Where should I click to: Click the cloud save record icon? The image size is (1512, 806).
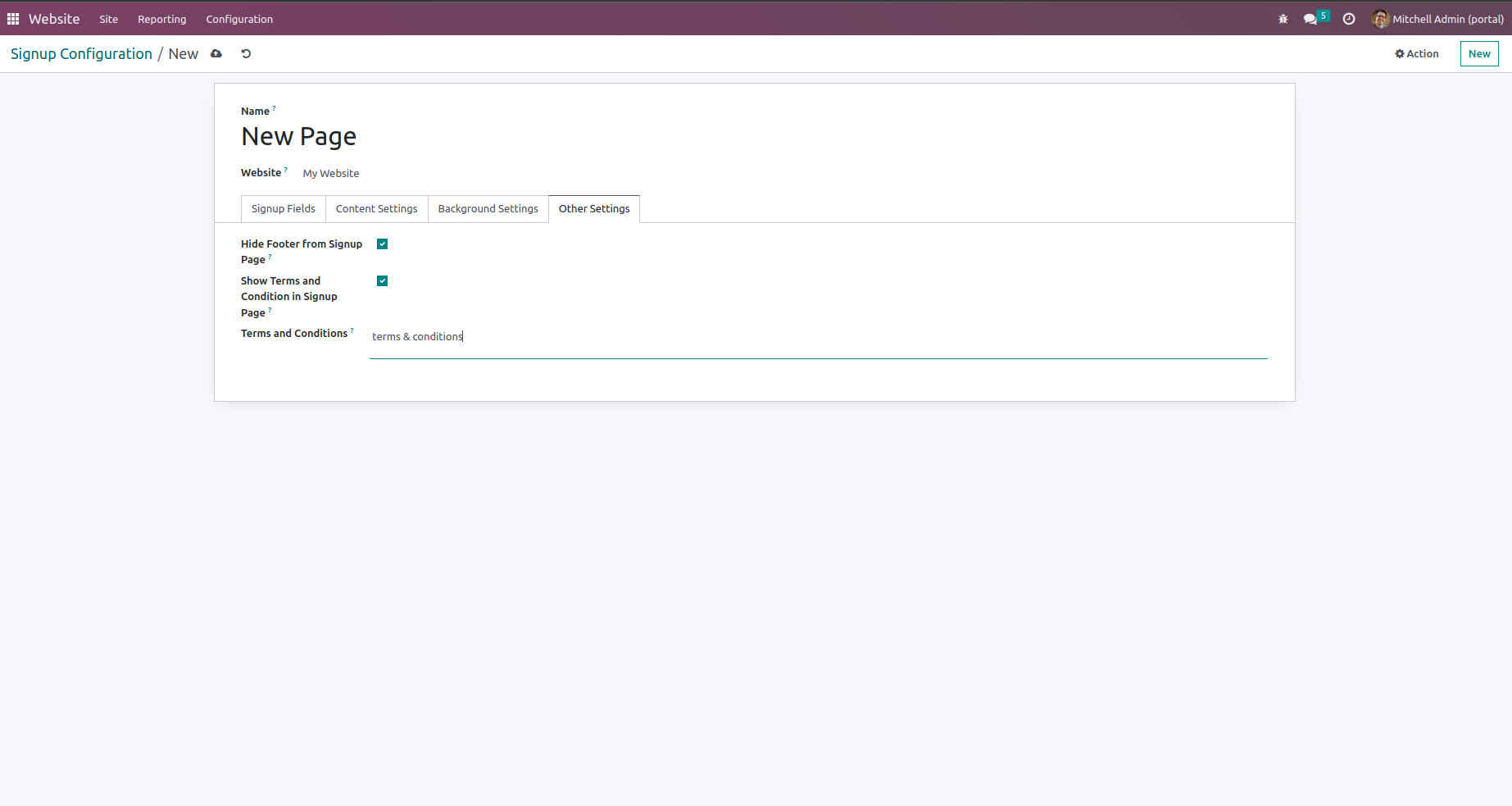pyautogui.click(x=216, y=54)
